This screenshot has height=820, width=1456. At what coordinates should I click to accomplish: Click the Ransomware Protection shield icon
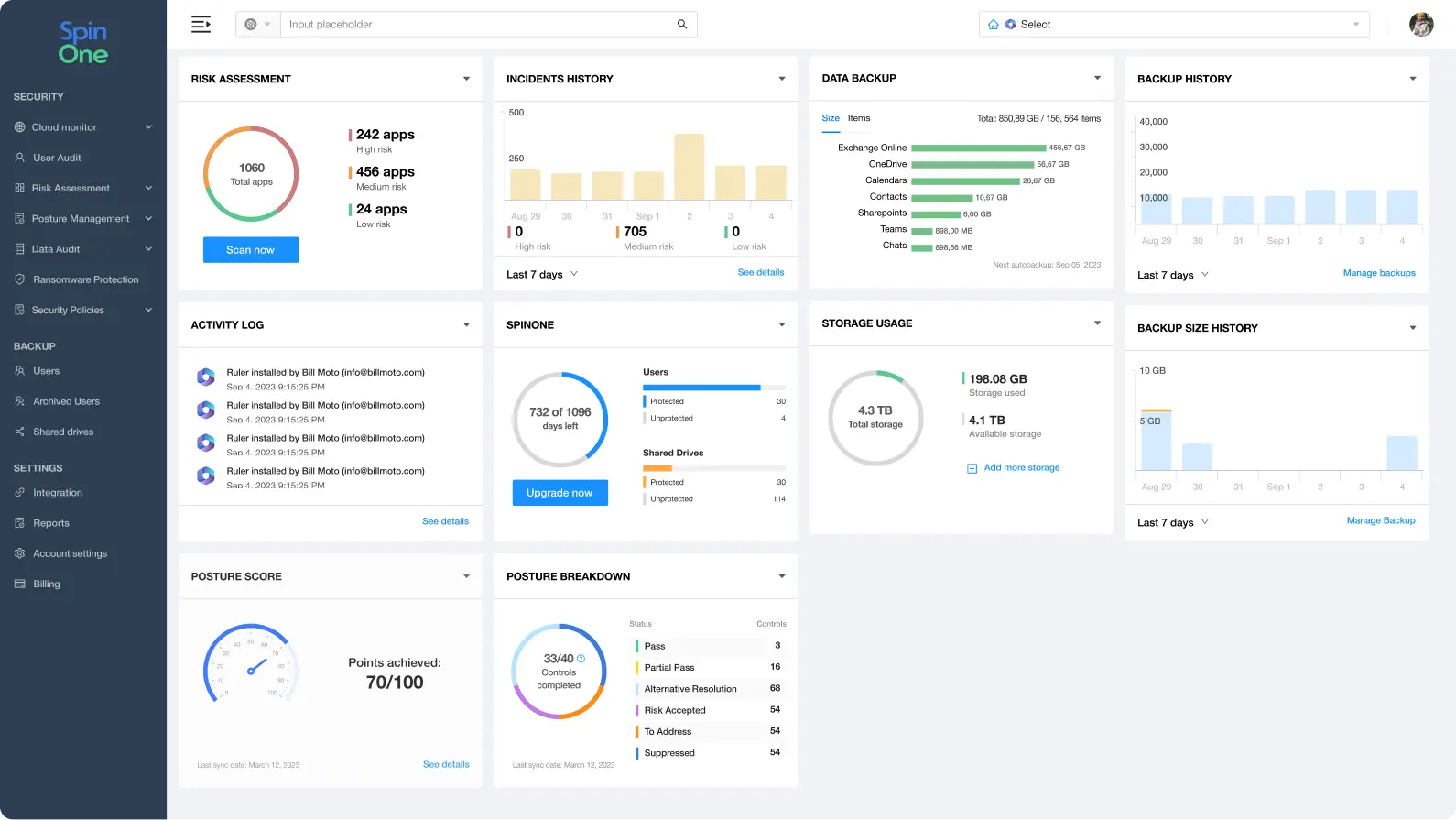20,279
